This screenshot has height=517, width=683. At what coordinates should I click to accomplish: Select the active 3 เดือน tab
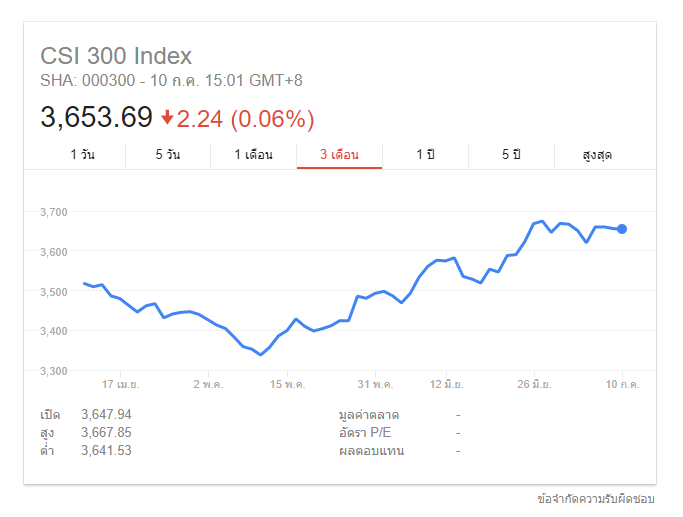pos(339,155)
